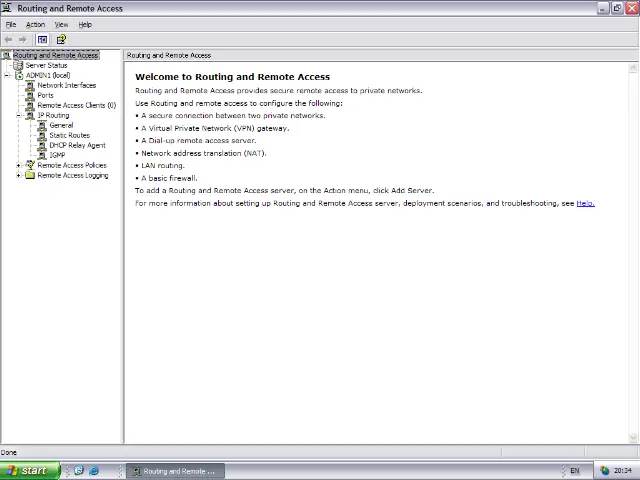Screen dimensions: 640x480
Task: Minimize the Routing and Remote Access window
Action: point(603,8)
